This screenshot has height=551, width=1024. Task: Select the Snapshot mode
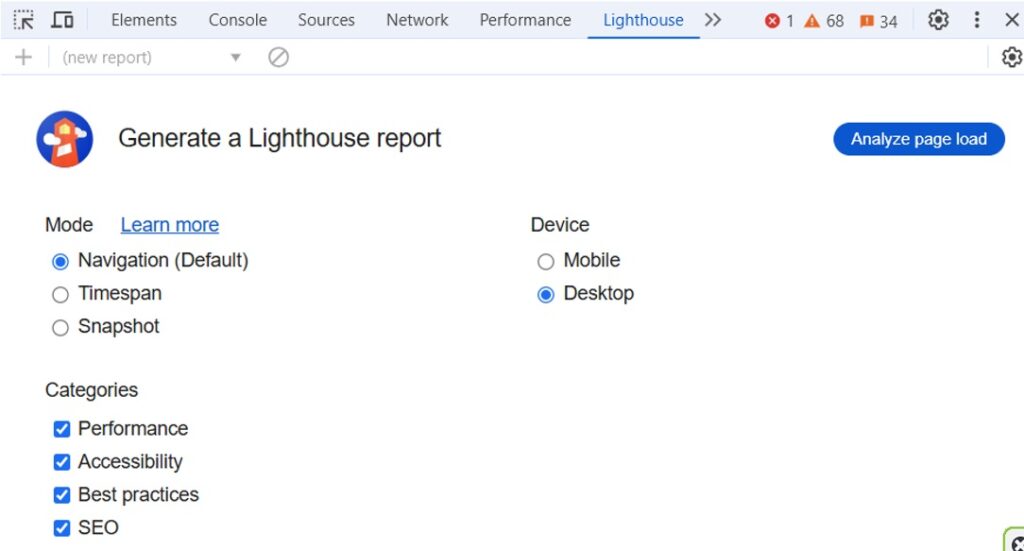pos(60,328)
